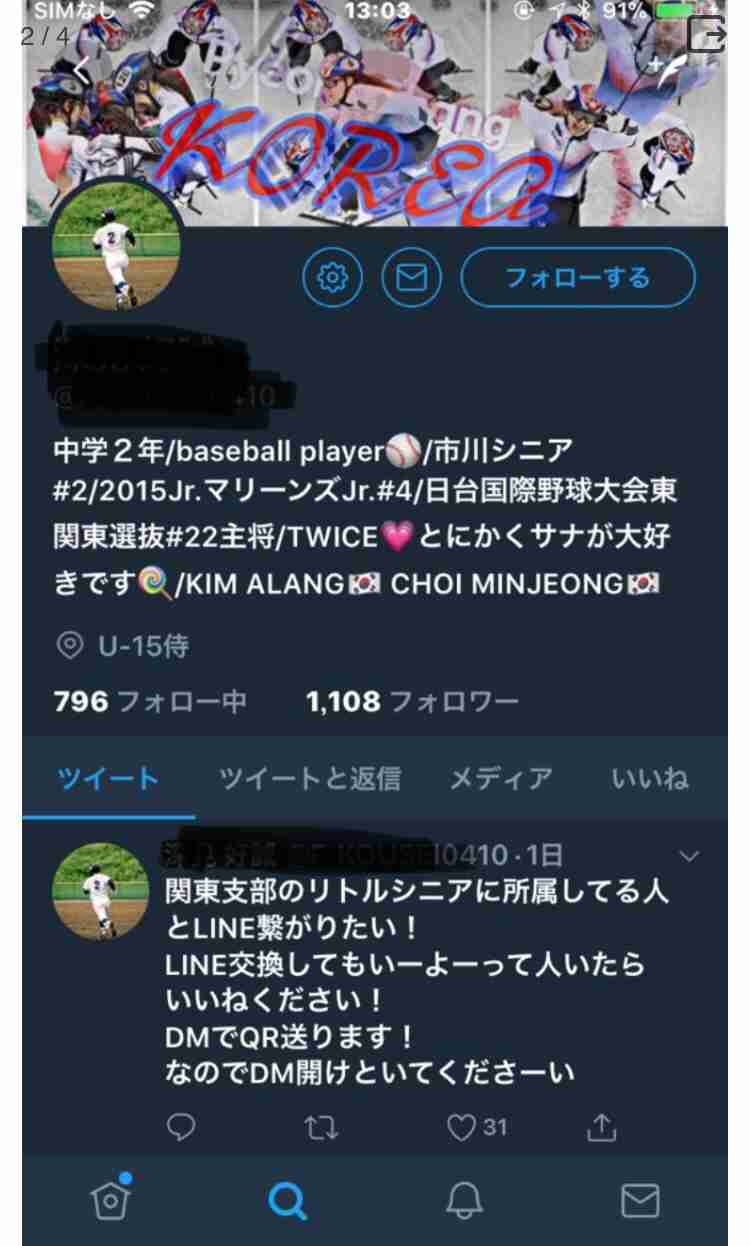
Task: View the 1,108 フォロワー followers list
Action: [x=412, y=702]
